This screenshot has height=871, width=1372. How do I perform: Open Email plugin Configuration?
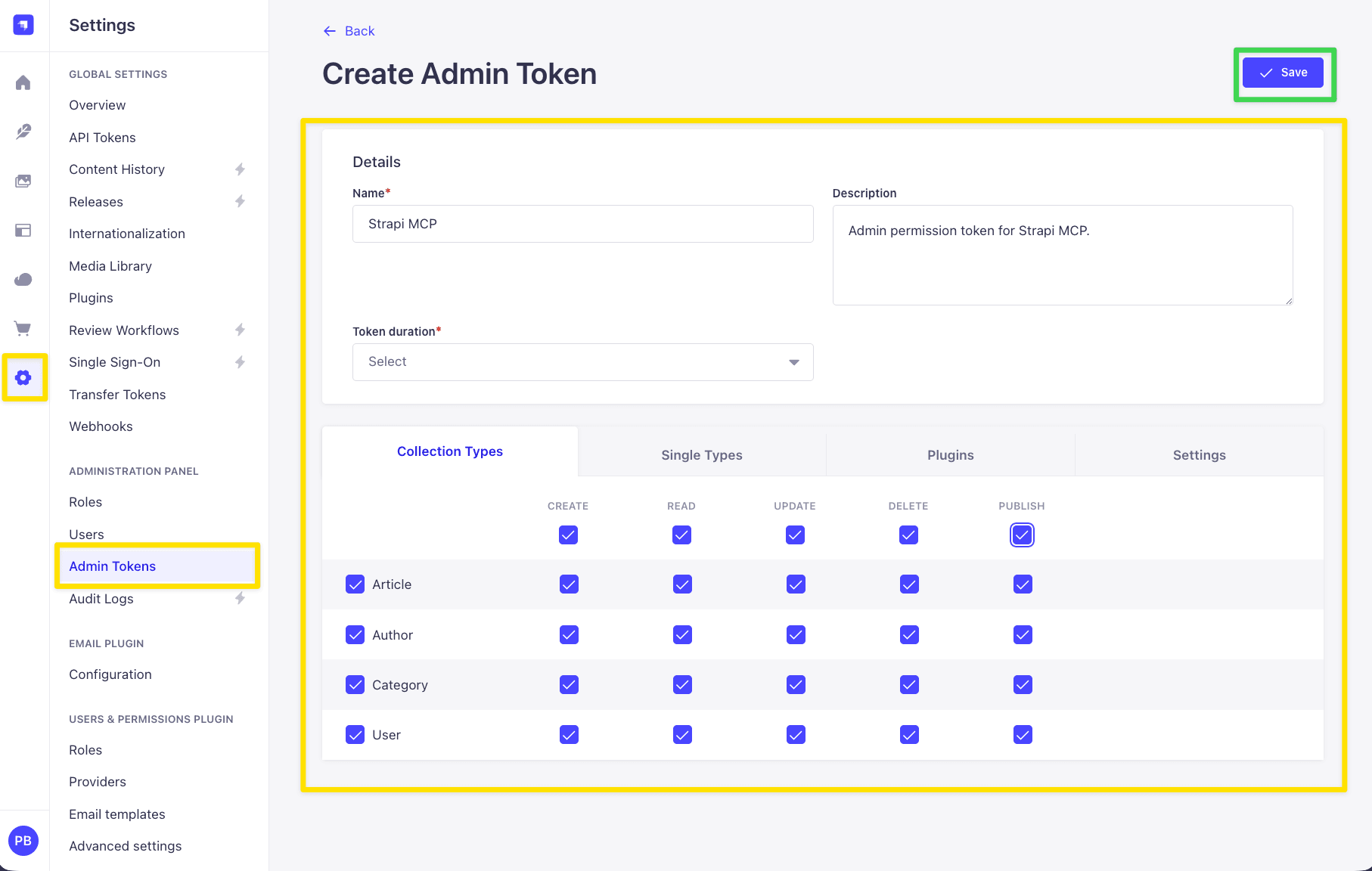point(110,674)
